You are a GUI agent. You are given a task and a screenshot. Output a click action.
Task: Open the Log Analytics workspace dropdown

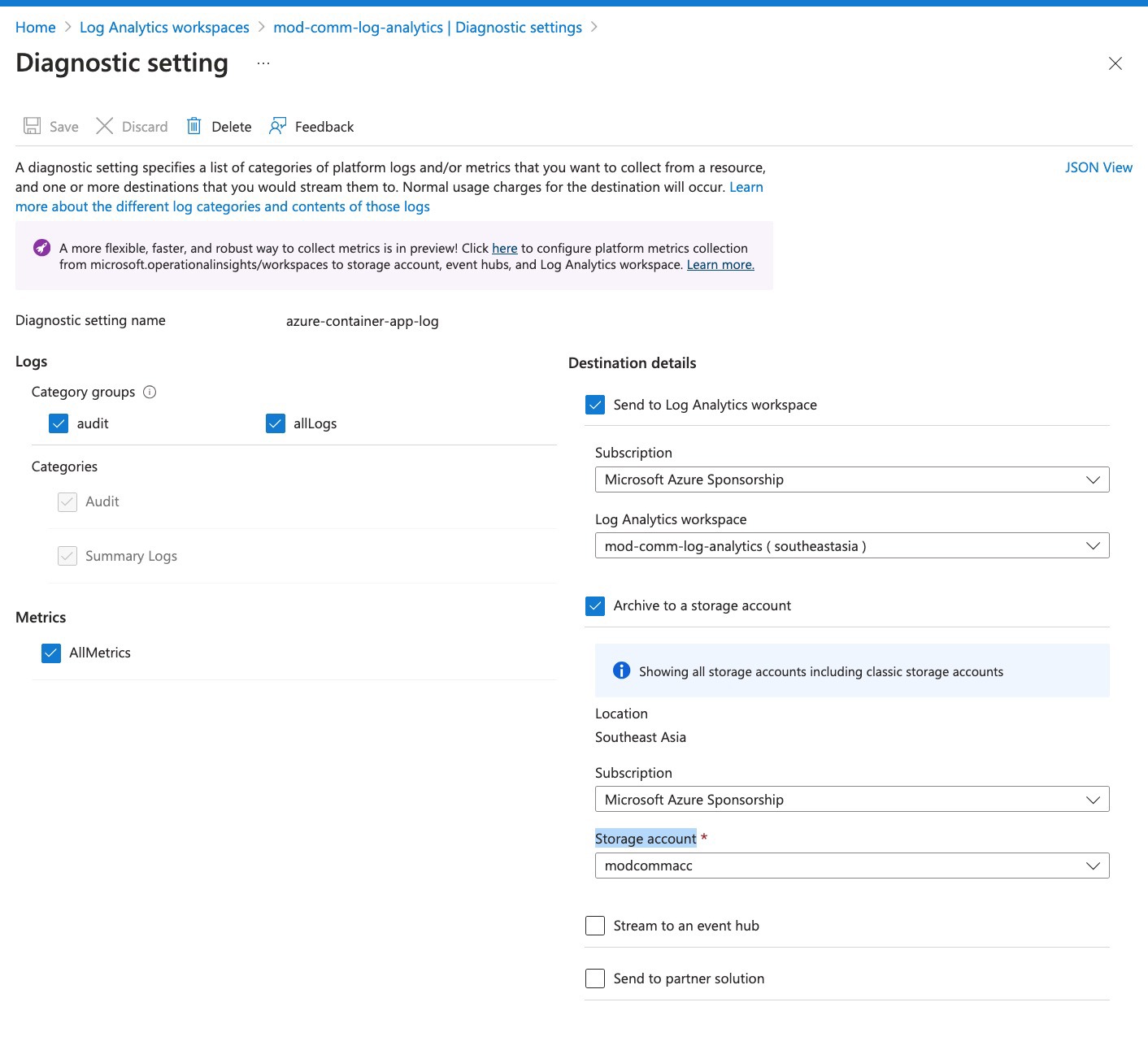852,546
